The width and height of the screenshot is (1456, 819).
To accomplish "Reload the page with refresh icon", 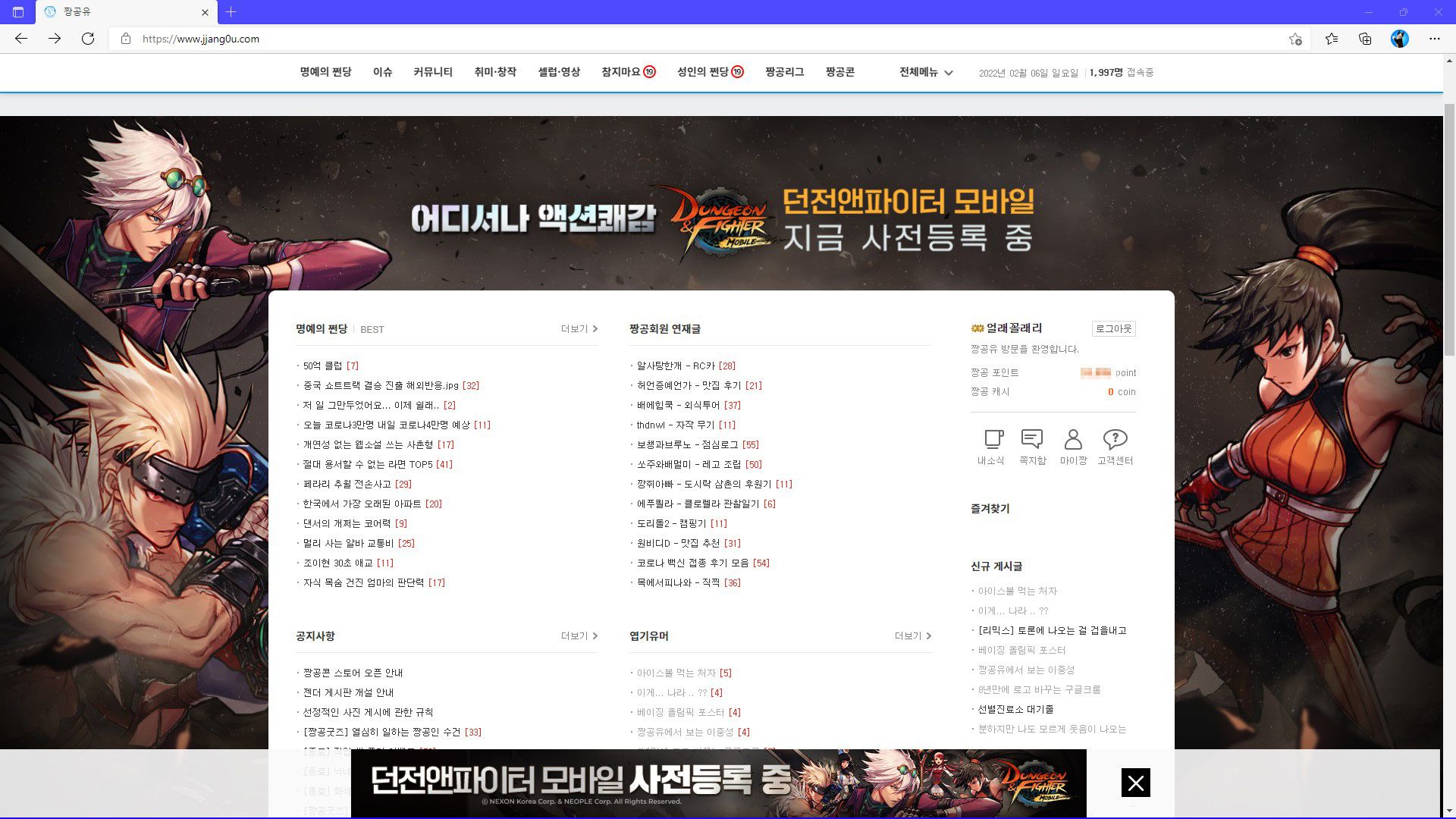I will 88,39.
